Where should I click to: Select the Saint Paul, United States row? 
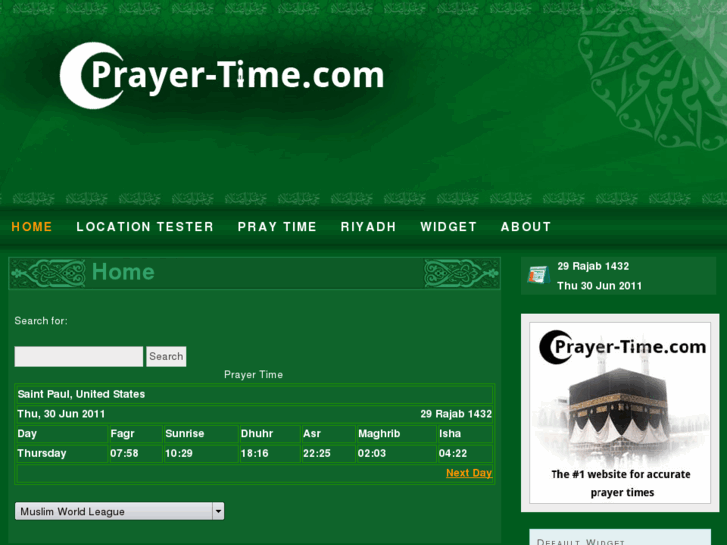(x=254, y=394)
